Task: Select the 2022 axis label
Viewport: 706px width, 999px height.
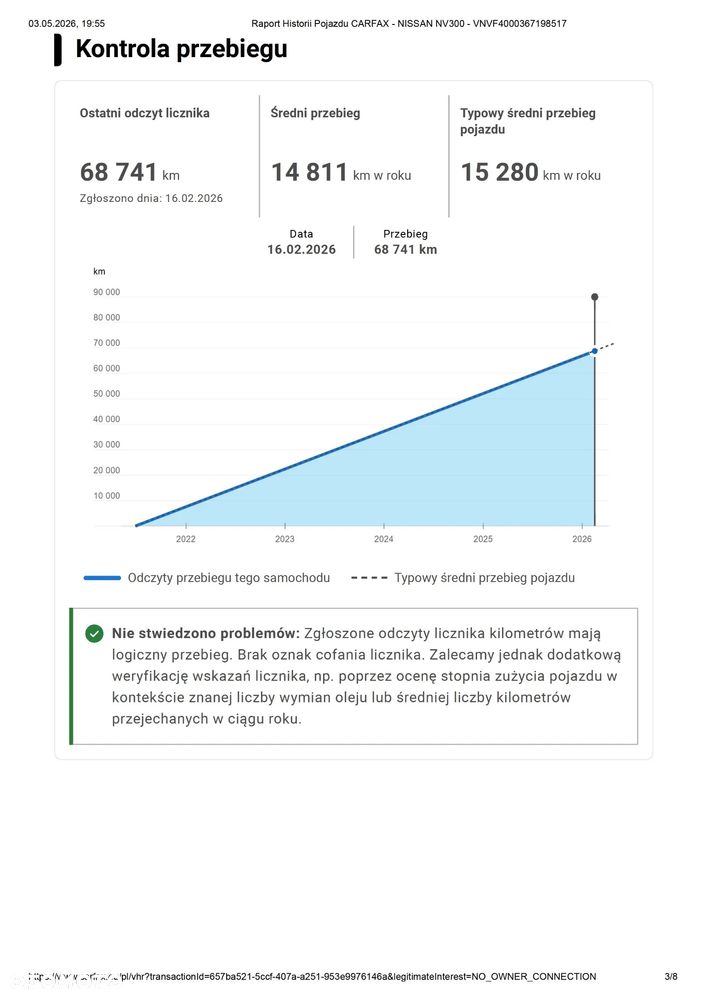Action: (186, 539)
